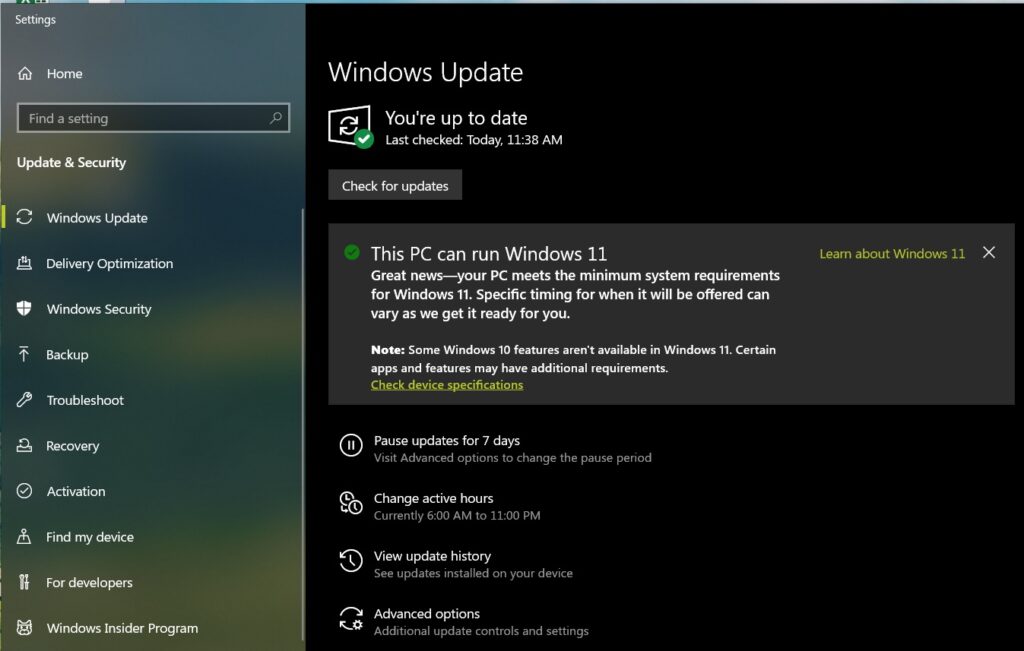Click 'See updates installed on your device' text
This screenshot has width=1024, height=651.
(x=473, y=573)
